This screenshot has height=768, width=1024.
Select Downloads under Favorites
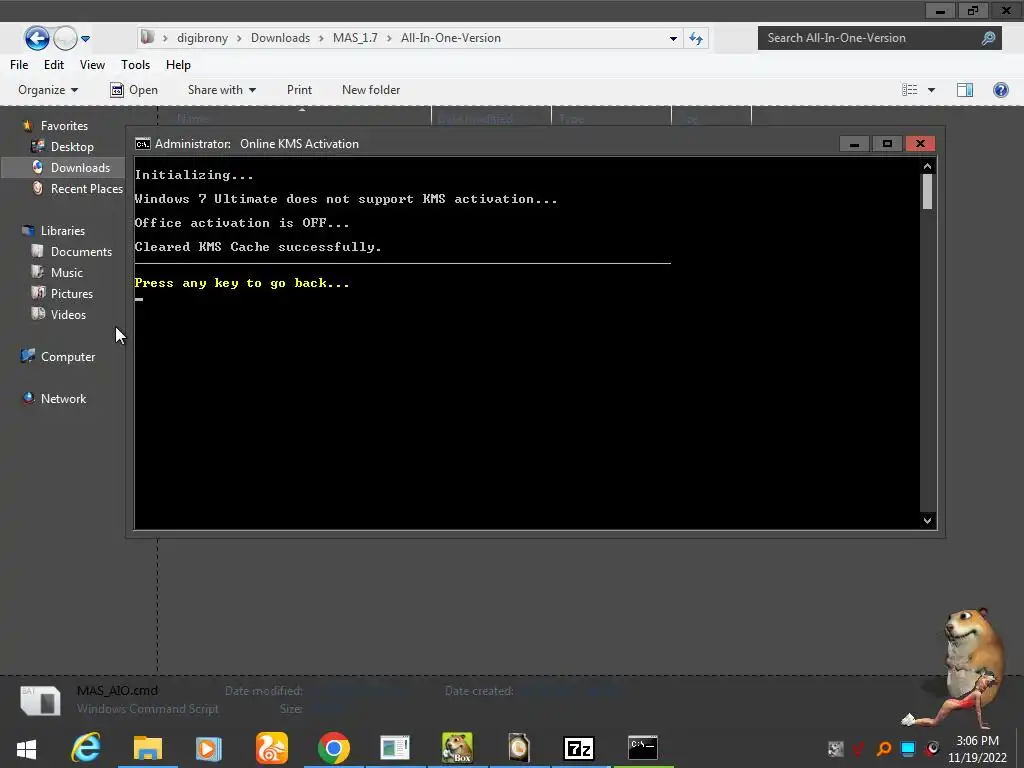(80, 168)
